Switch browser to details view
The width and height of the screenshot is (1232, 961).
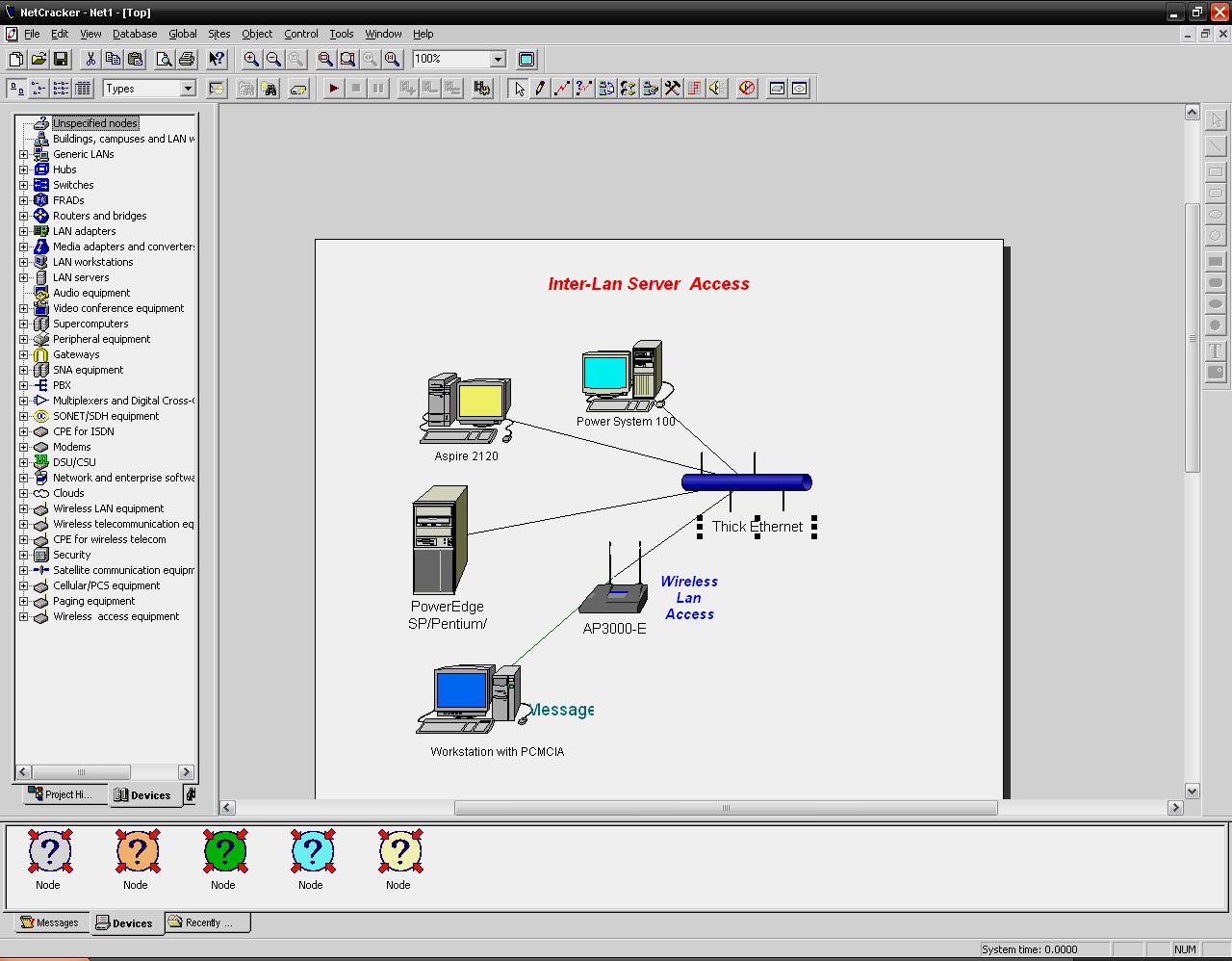(x=83, y=89)
